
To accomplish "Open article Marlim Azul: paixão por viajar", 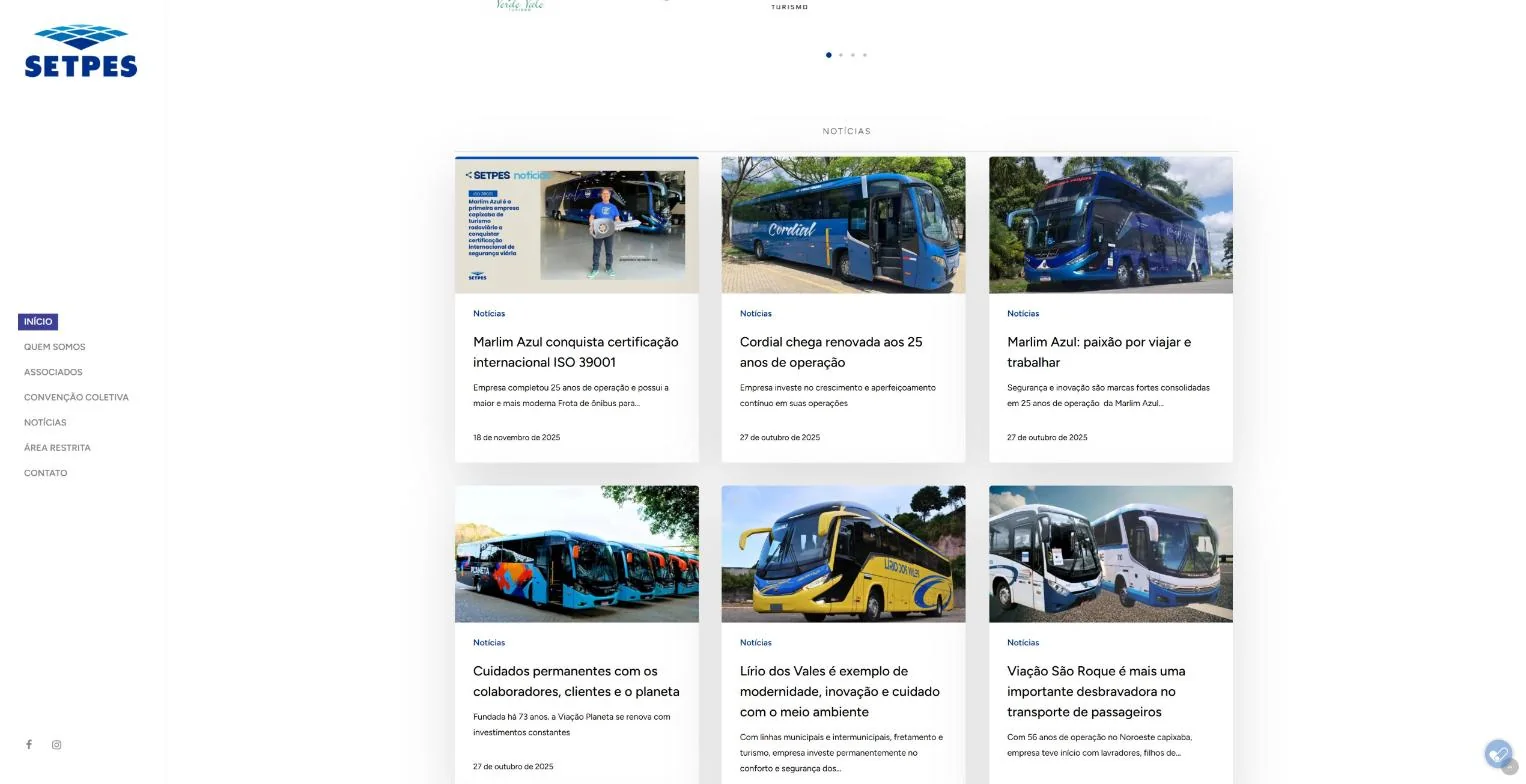I will click(1099, 352).
